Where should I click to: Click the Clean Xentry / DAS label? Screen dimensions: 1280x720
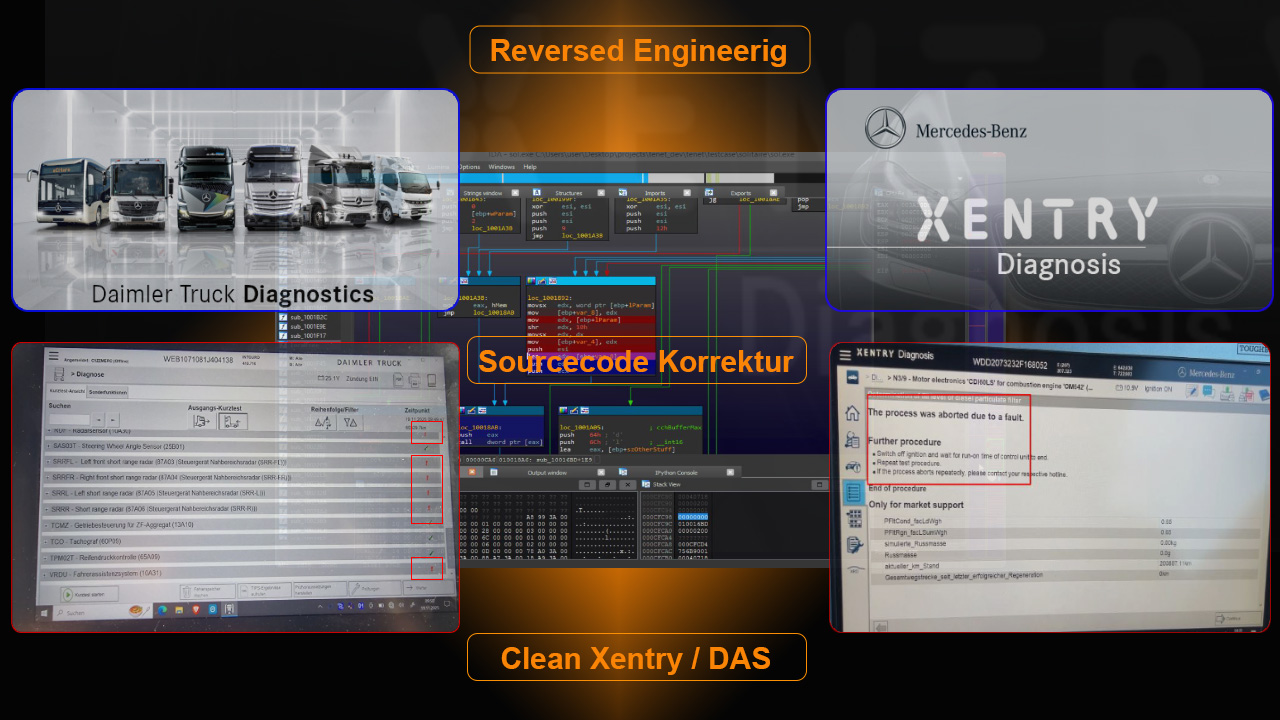pos(636,658)
